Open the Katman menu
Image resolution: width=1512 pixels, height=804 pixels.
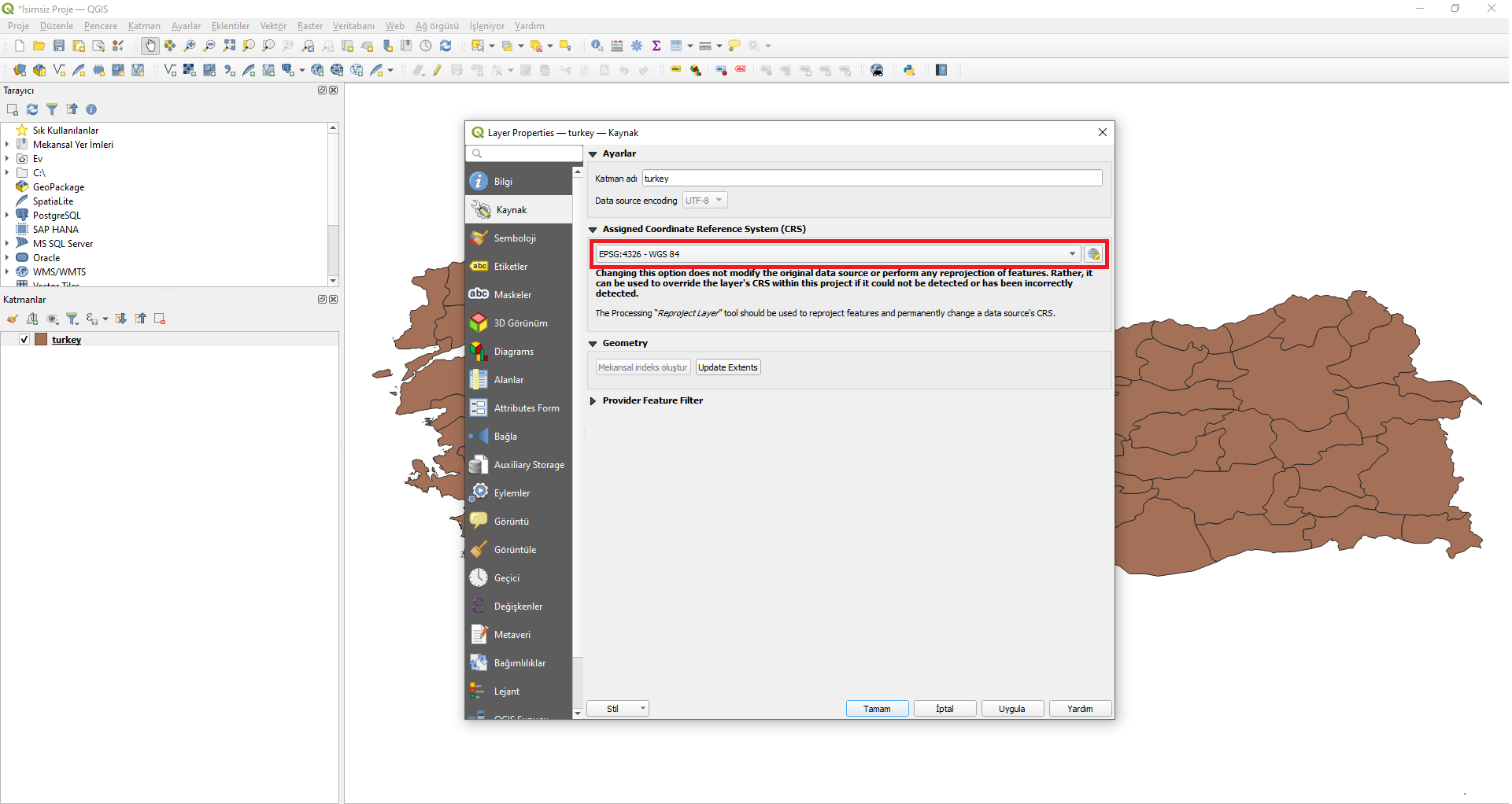coord(144,26)
